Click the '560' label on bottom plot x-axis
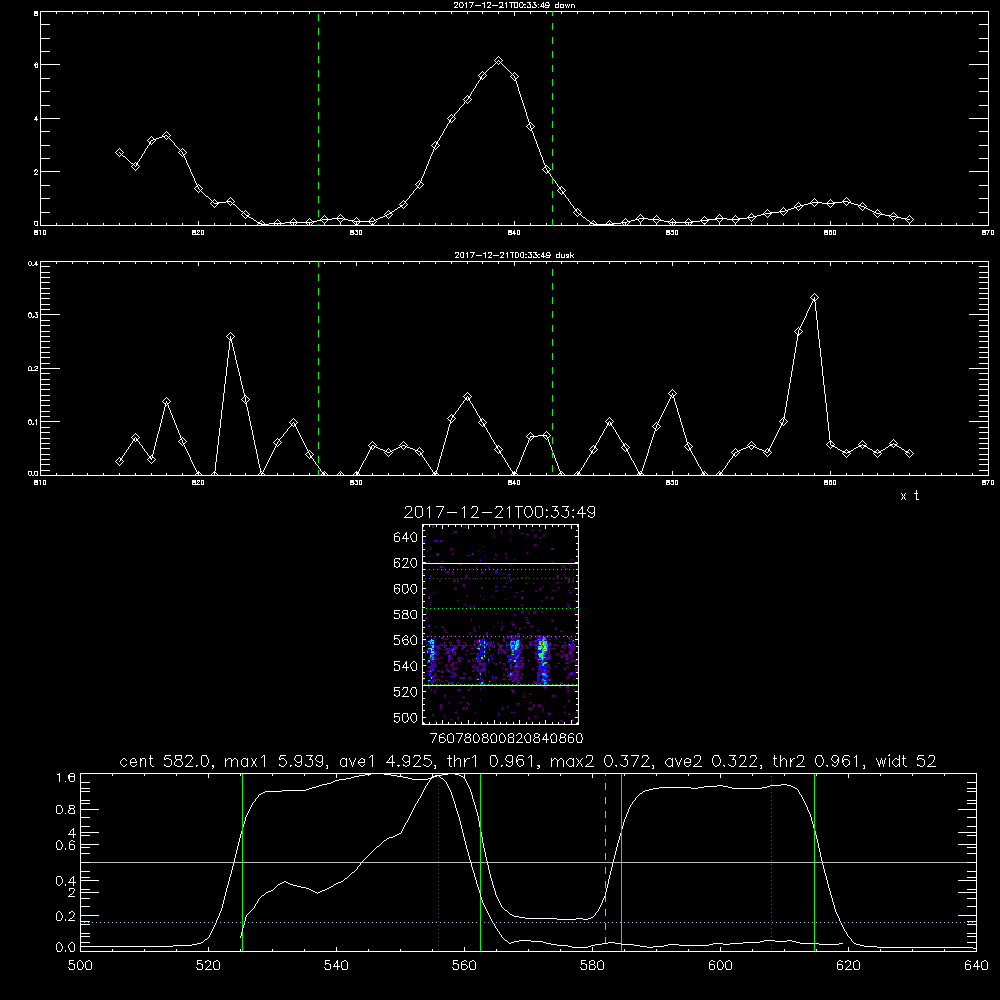1000x1000 pixels. (x=464, y=966)
